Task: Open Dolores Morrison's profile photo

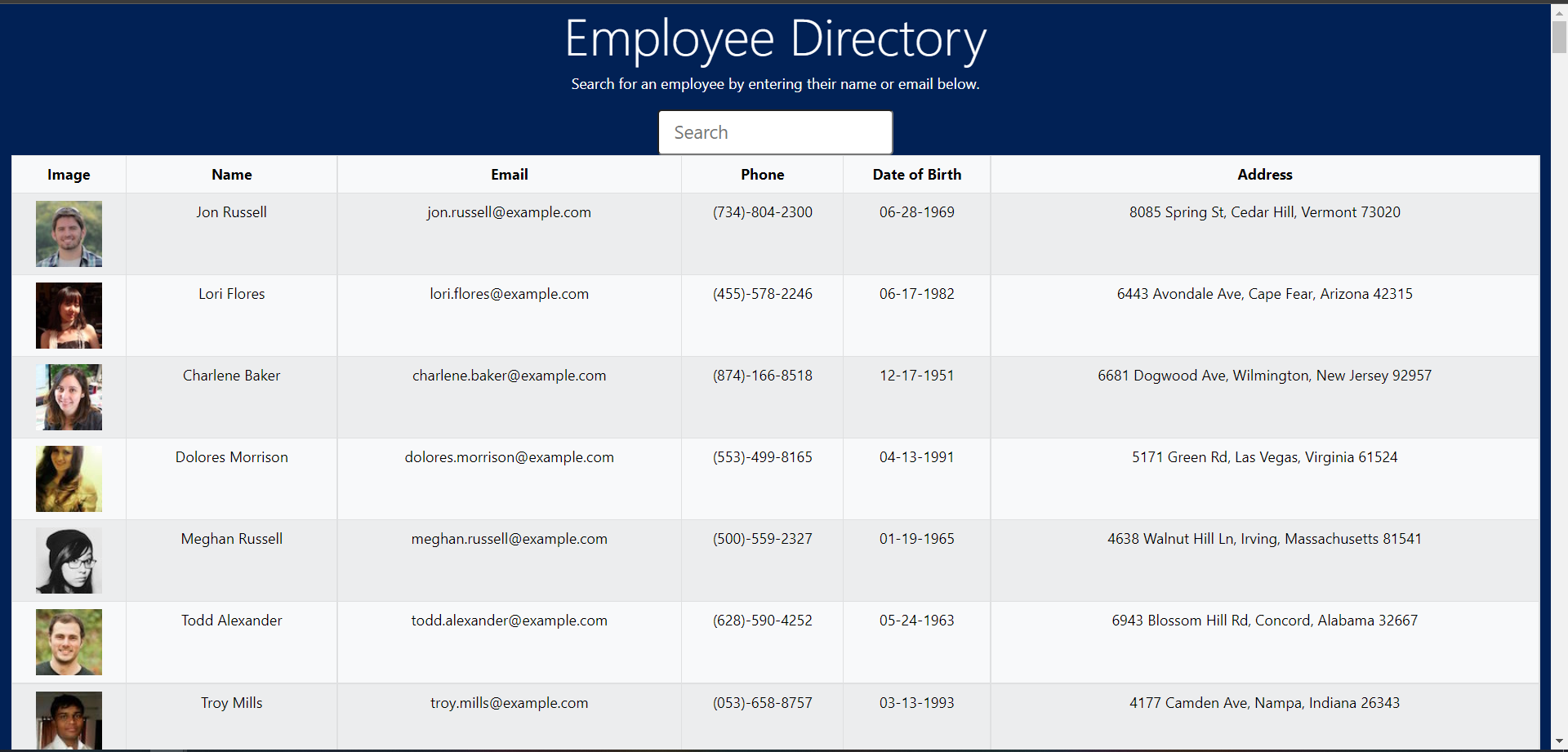Action: click(x=69, y=478)
